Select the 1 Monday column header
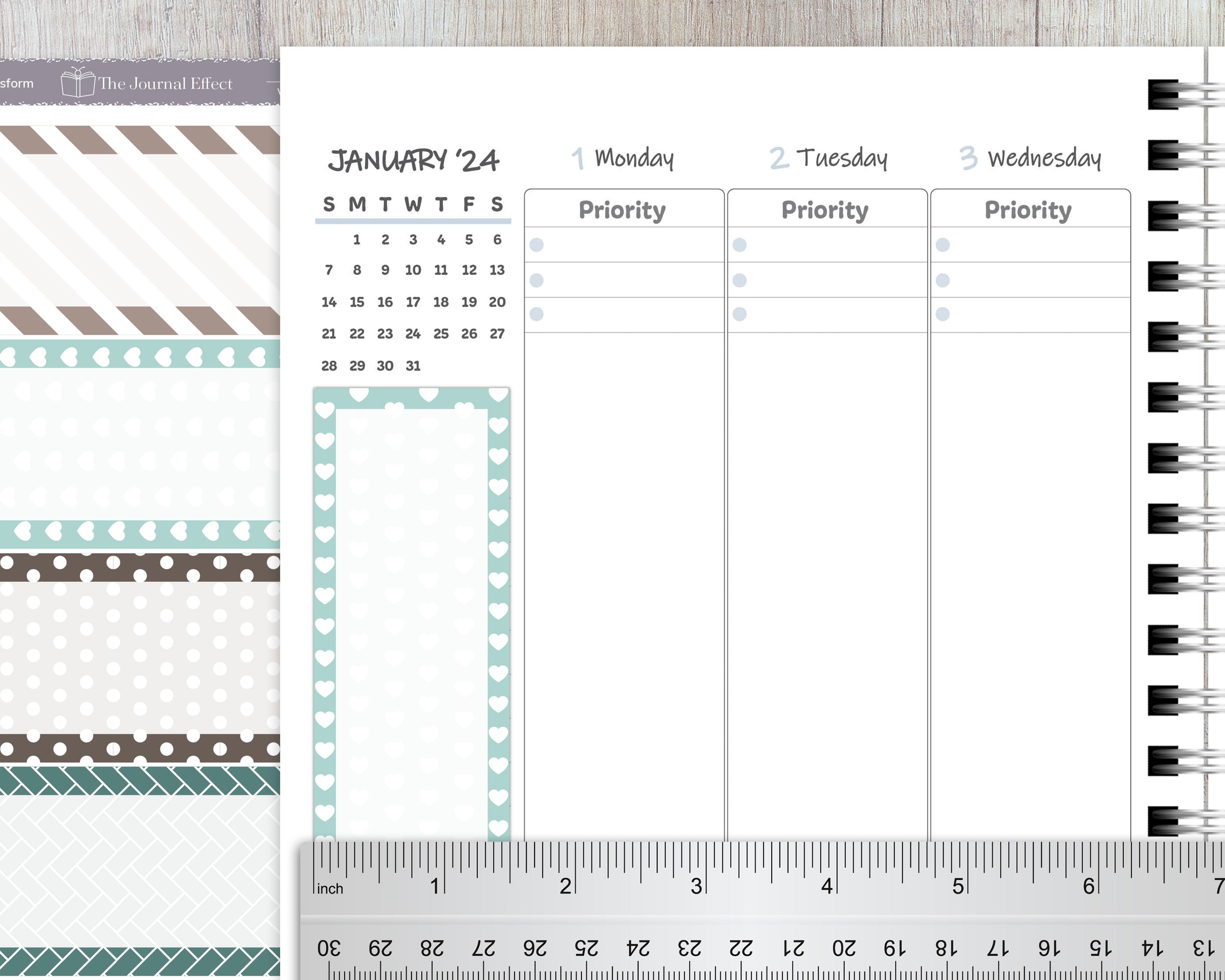 pyautogui.click(x=623, y=158)
